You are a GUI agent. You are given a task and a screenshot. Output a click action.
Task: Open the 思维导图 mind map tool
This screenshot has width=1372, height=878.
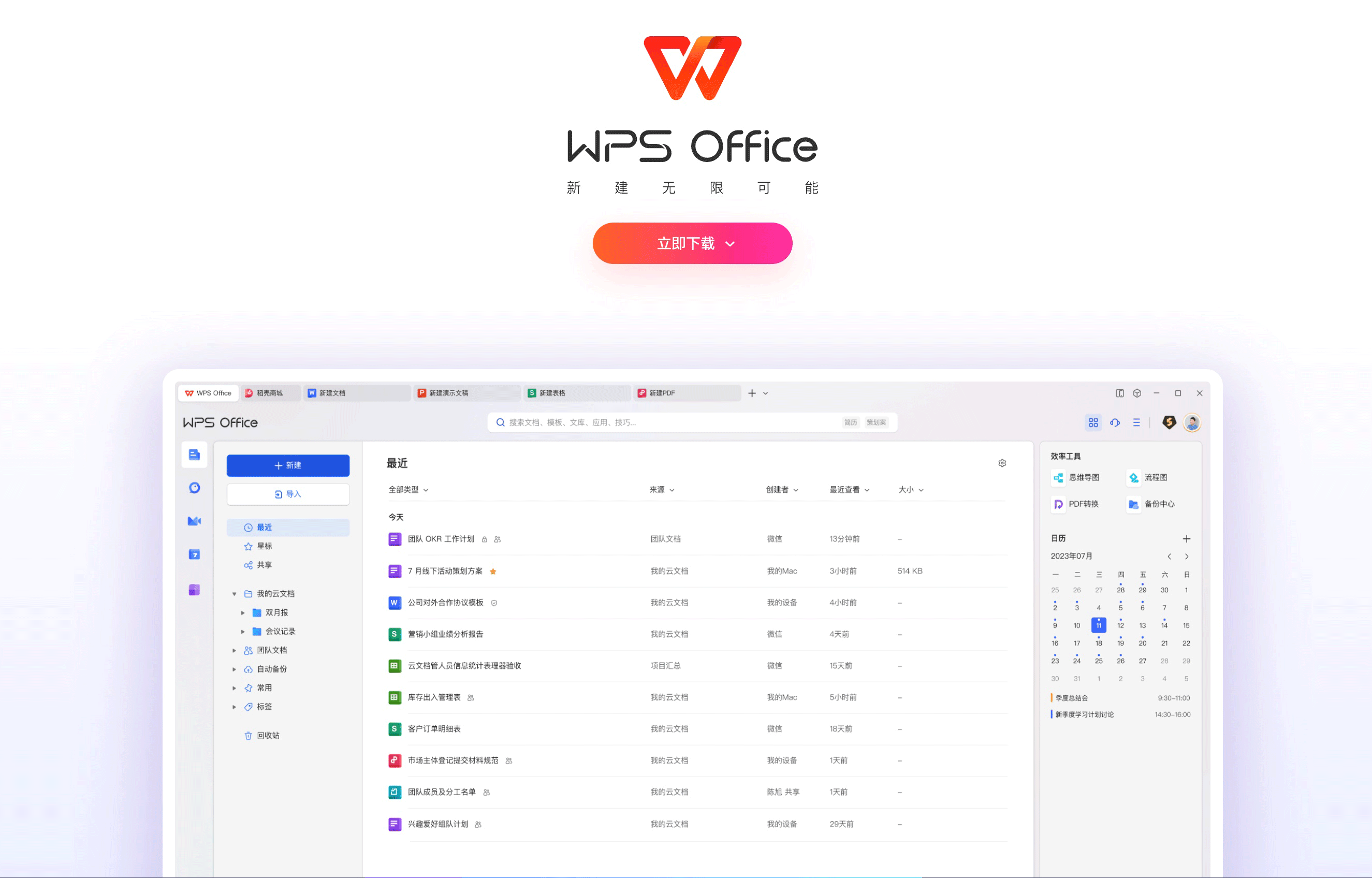click(x=1076, y=478)
